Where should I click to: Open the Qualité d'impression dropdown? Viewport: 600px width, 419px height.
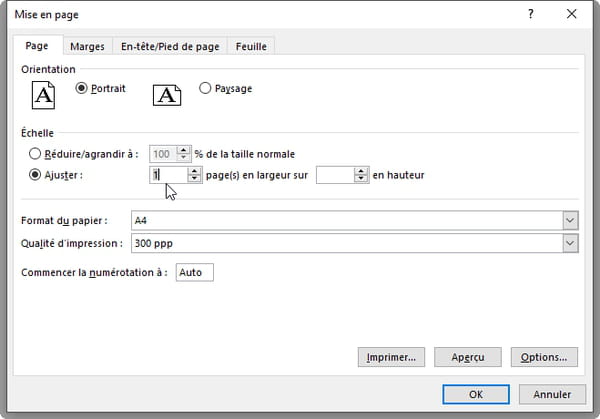point(570,243)
